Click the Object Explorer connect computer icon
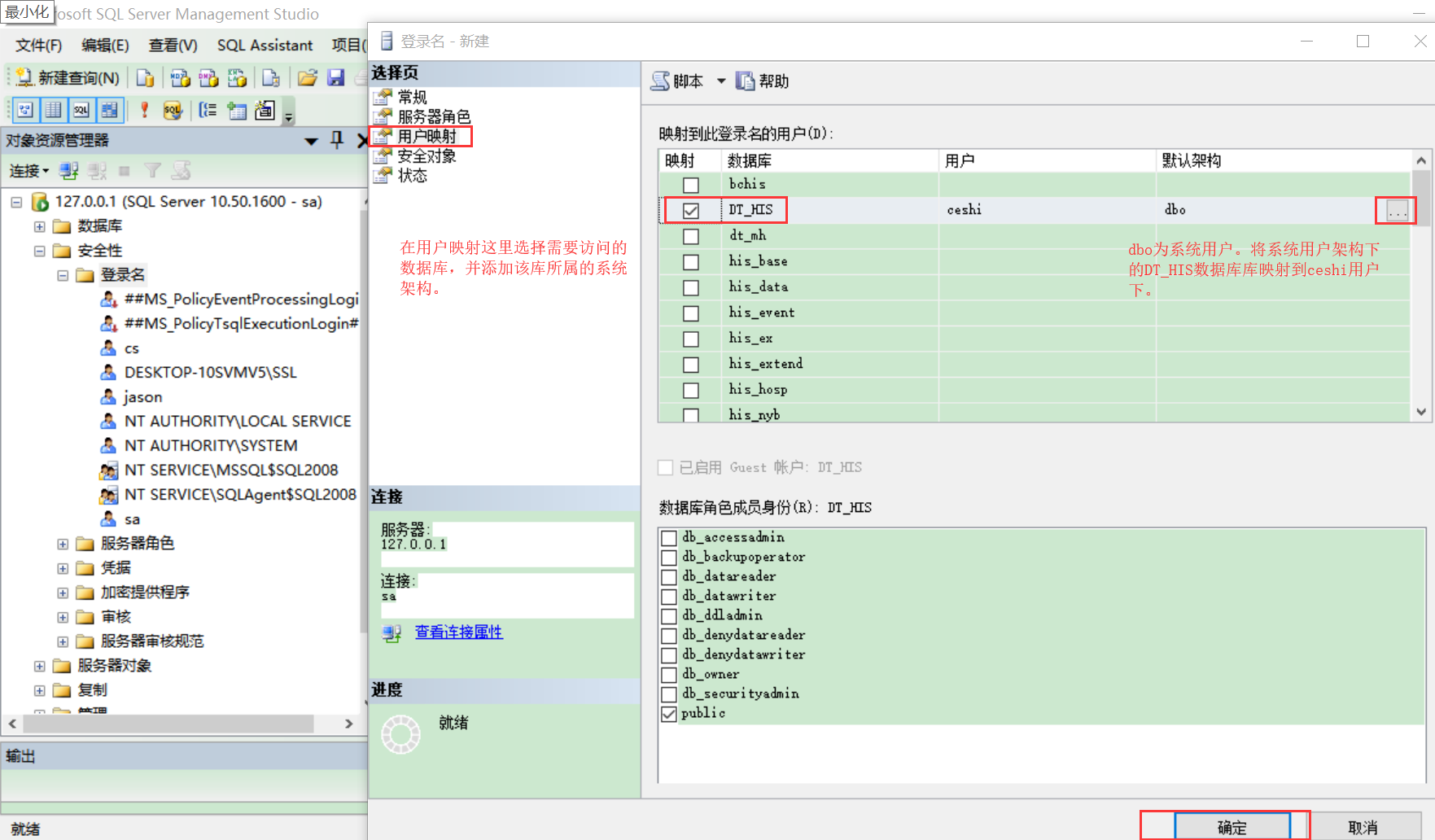Image resolution: width=1435 pixels, height=840 pixels. point(69,171)
